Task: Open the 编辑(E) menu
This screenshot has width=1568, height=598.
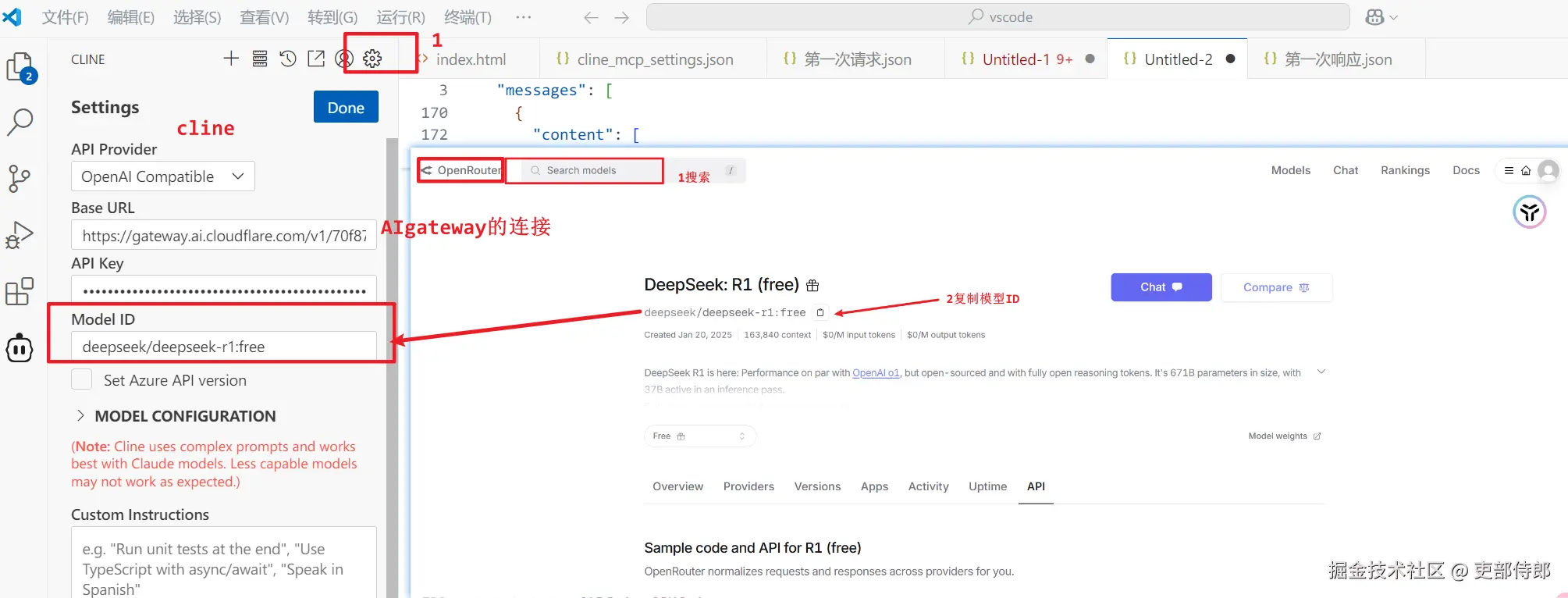Action: 130,17
